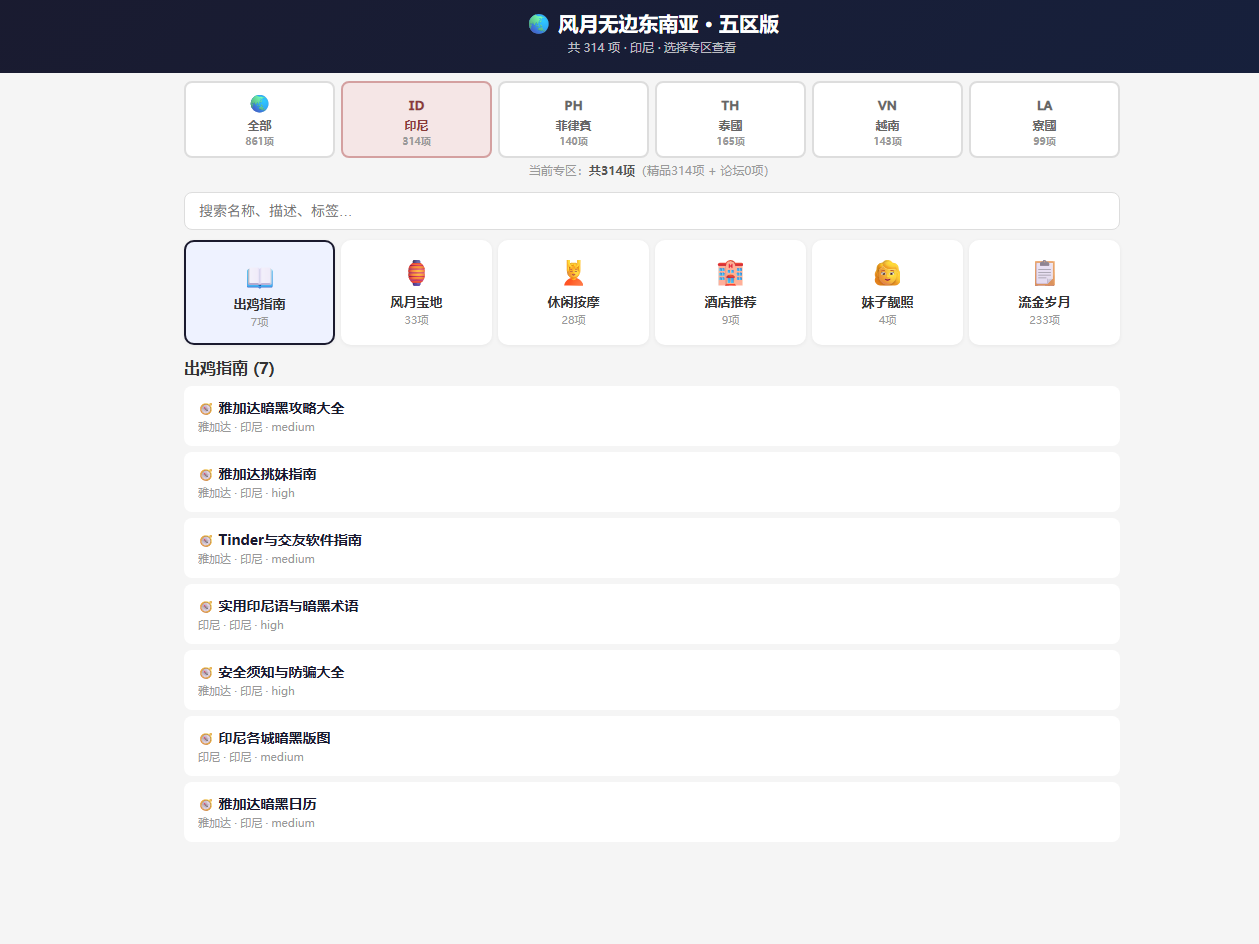Open the 出鸡指南 category card
Screen dimensions: 1259x944
259,292
